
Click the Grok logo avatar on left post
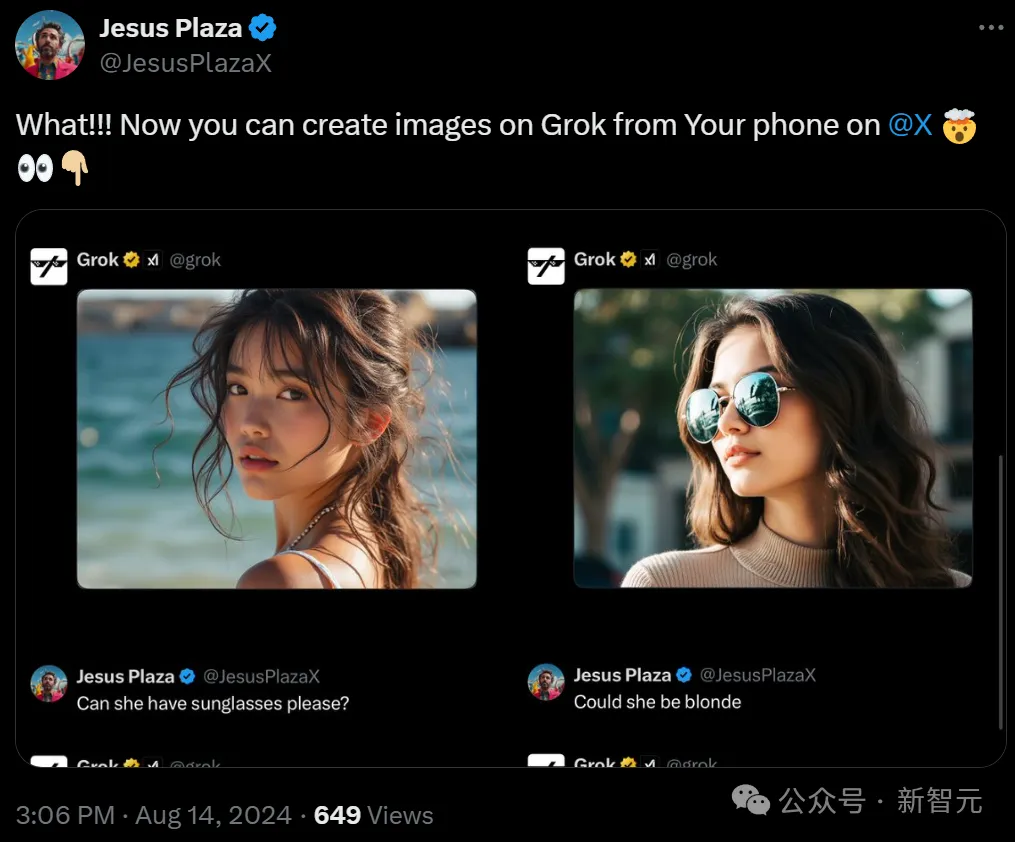point(49,266)
